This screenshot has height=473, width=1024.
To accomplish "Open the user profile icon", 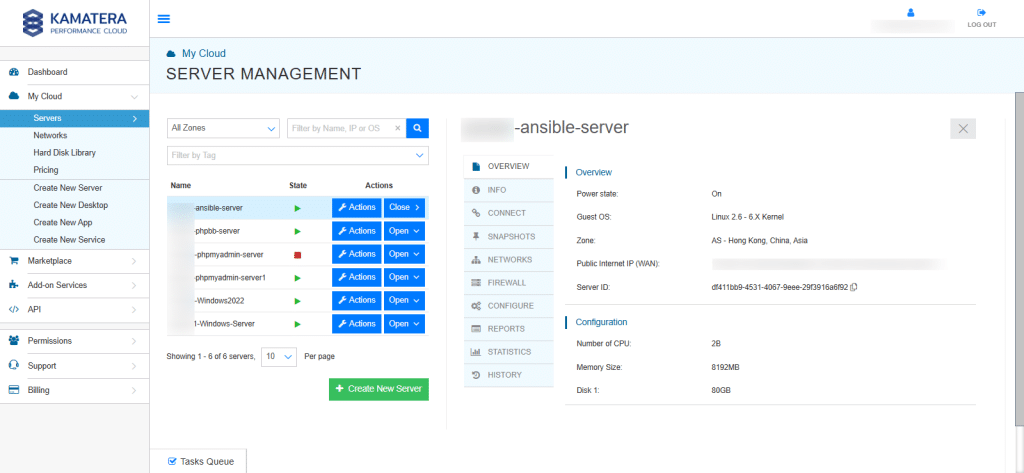I will [911, 12].
